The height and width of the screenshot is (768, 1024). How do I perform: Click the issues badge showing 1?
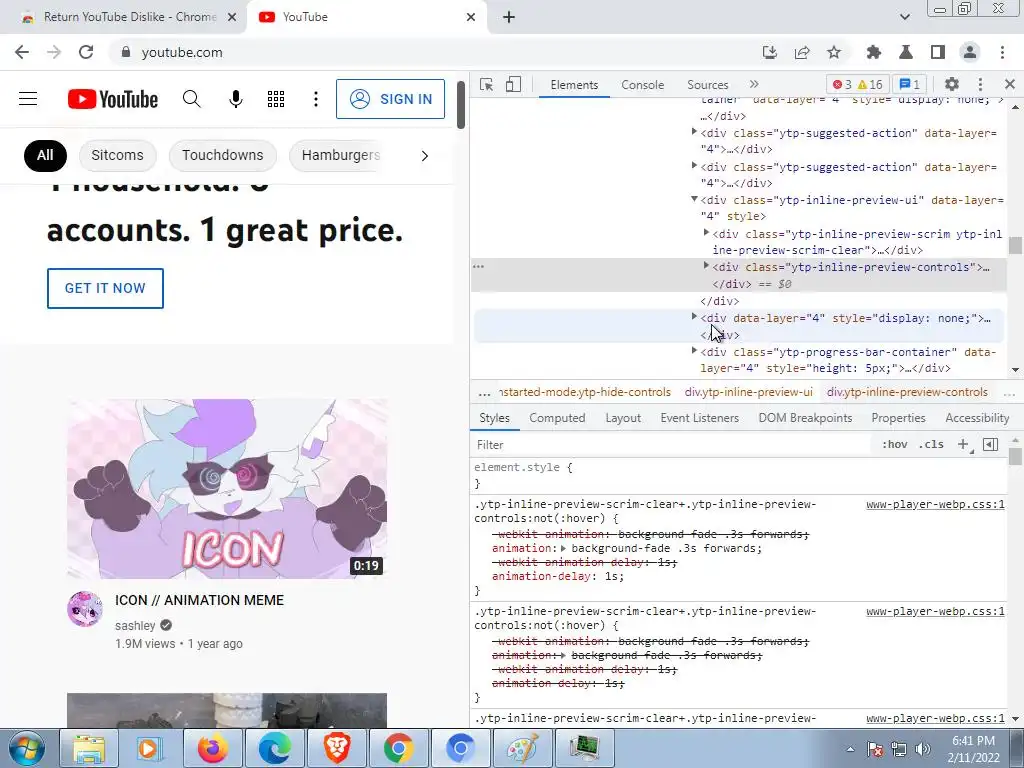tap(910, 85)
